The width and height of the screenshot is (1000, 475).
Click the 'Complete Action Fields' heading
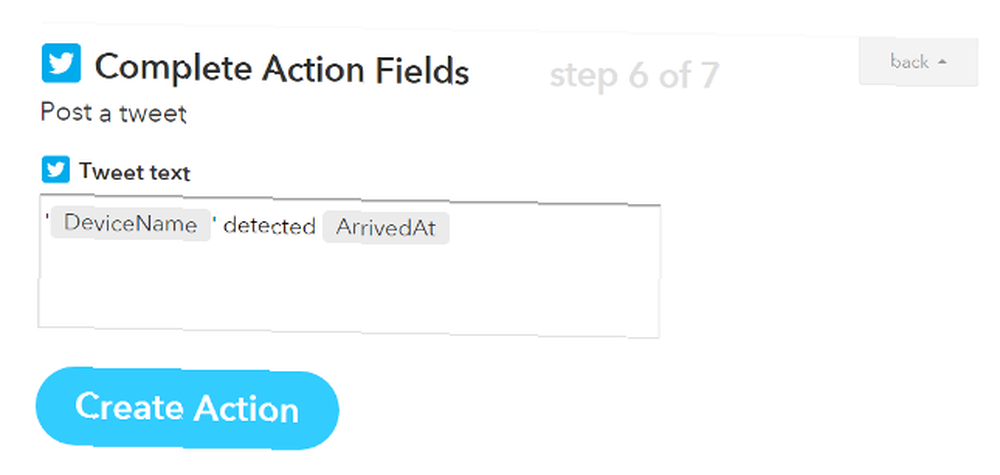pos(282,68)
